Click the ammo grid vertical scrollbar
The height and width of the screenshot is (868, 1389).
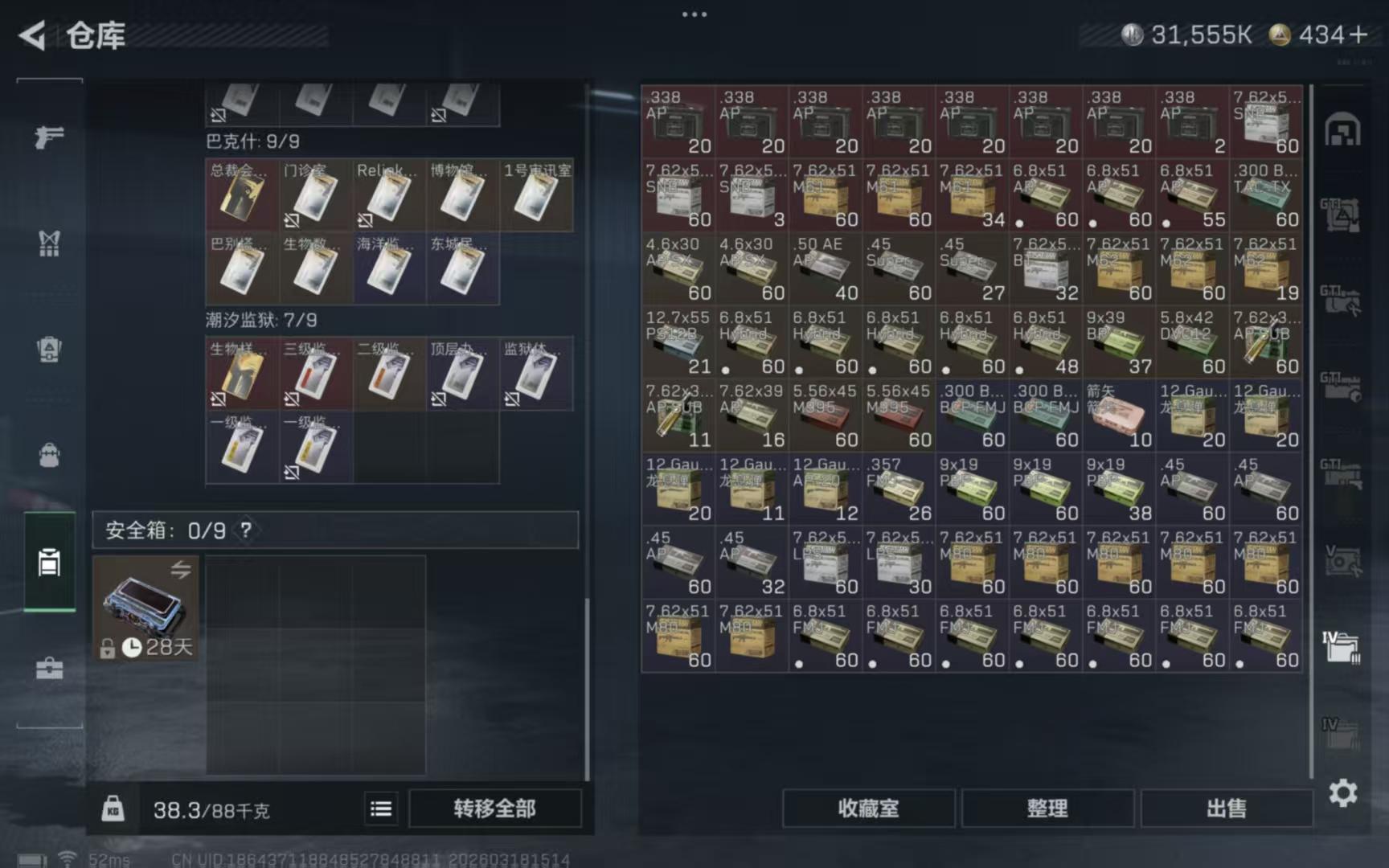click(x=1311, y=431)
